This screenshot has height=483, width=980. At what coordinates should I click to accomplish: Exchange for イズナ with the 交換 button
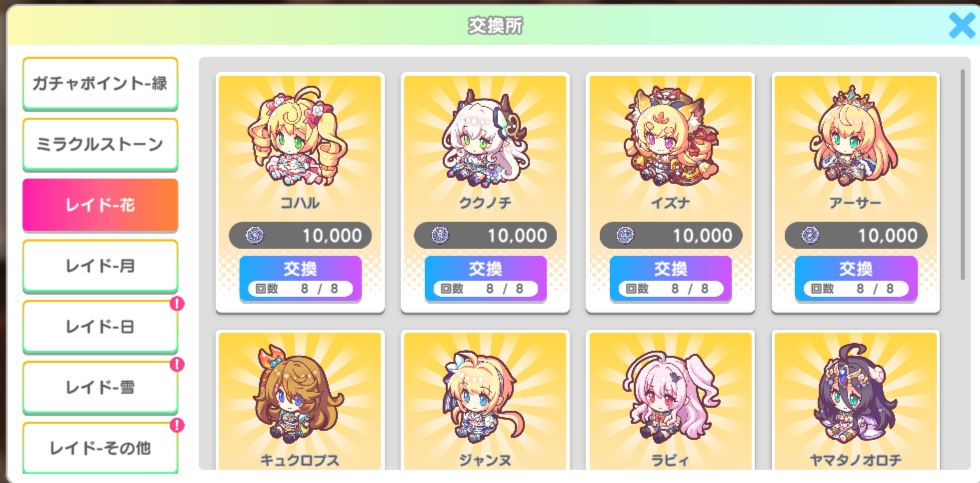(671, 278)
